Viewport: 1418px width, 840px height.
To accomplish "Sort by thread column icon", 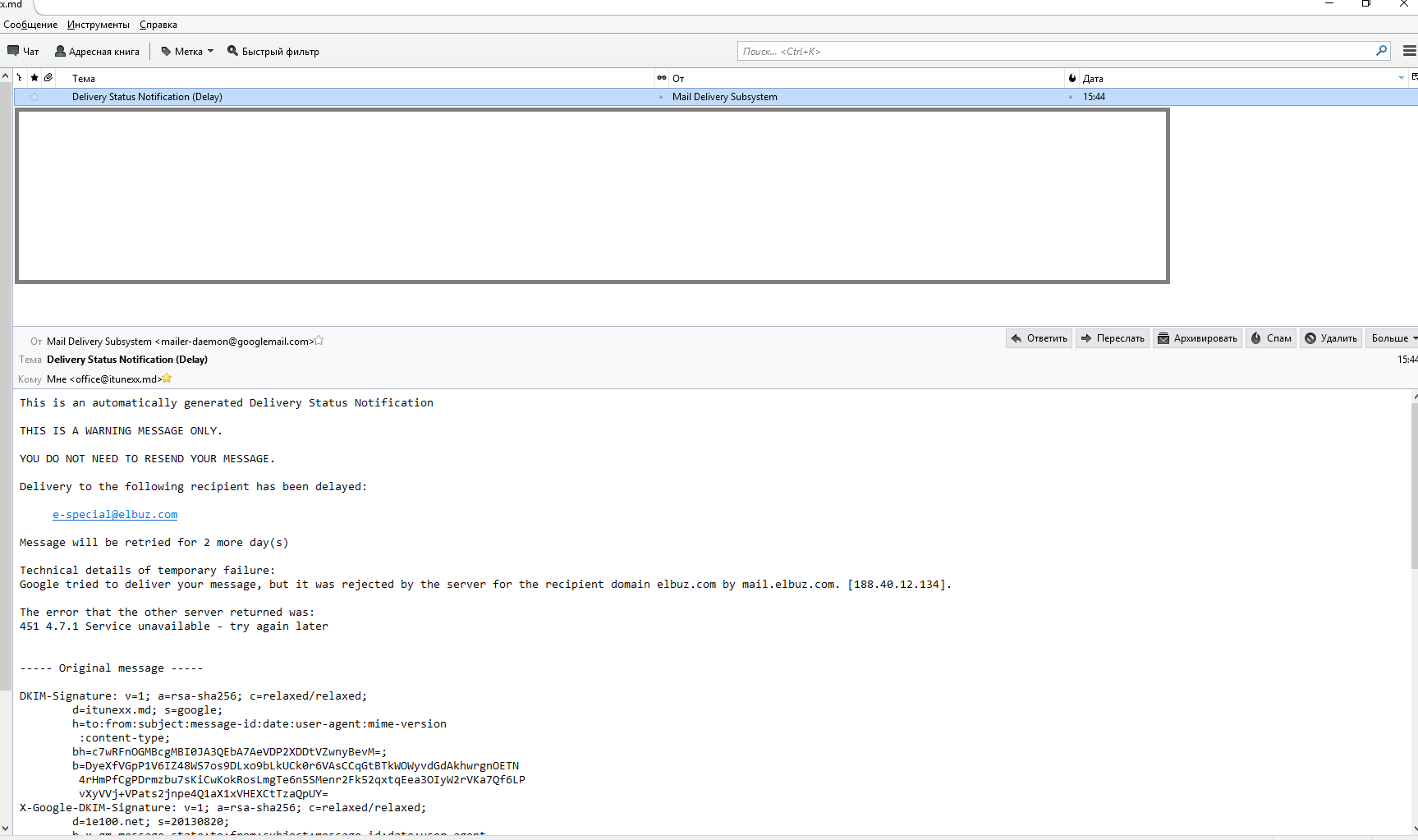I will pyautogui.click(x=20, y=78).
